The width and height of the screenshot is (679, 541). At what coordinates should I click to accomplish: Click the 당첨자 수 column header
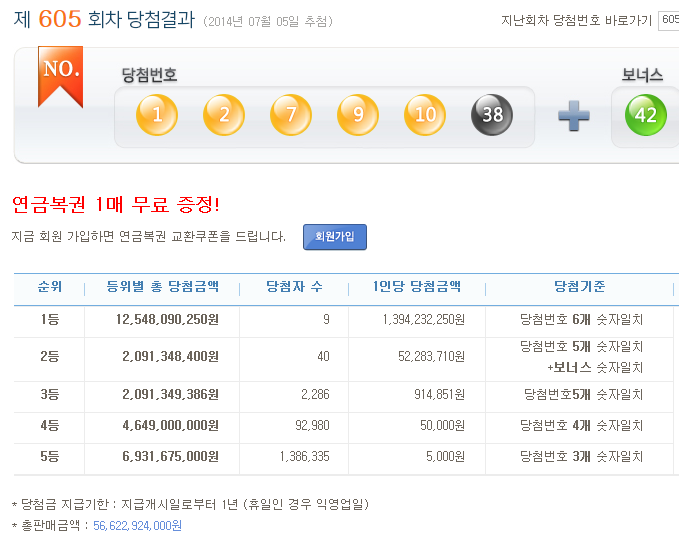[x=294, y=286]
